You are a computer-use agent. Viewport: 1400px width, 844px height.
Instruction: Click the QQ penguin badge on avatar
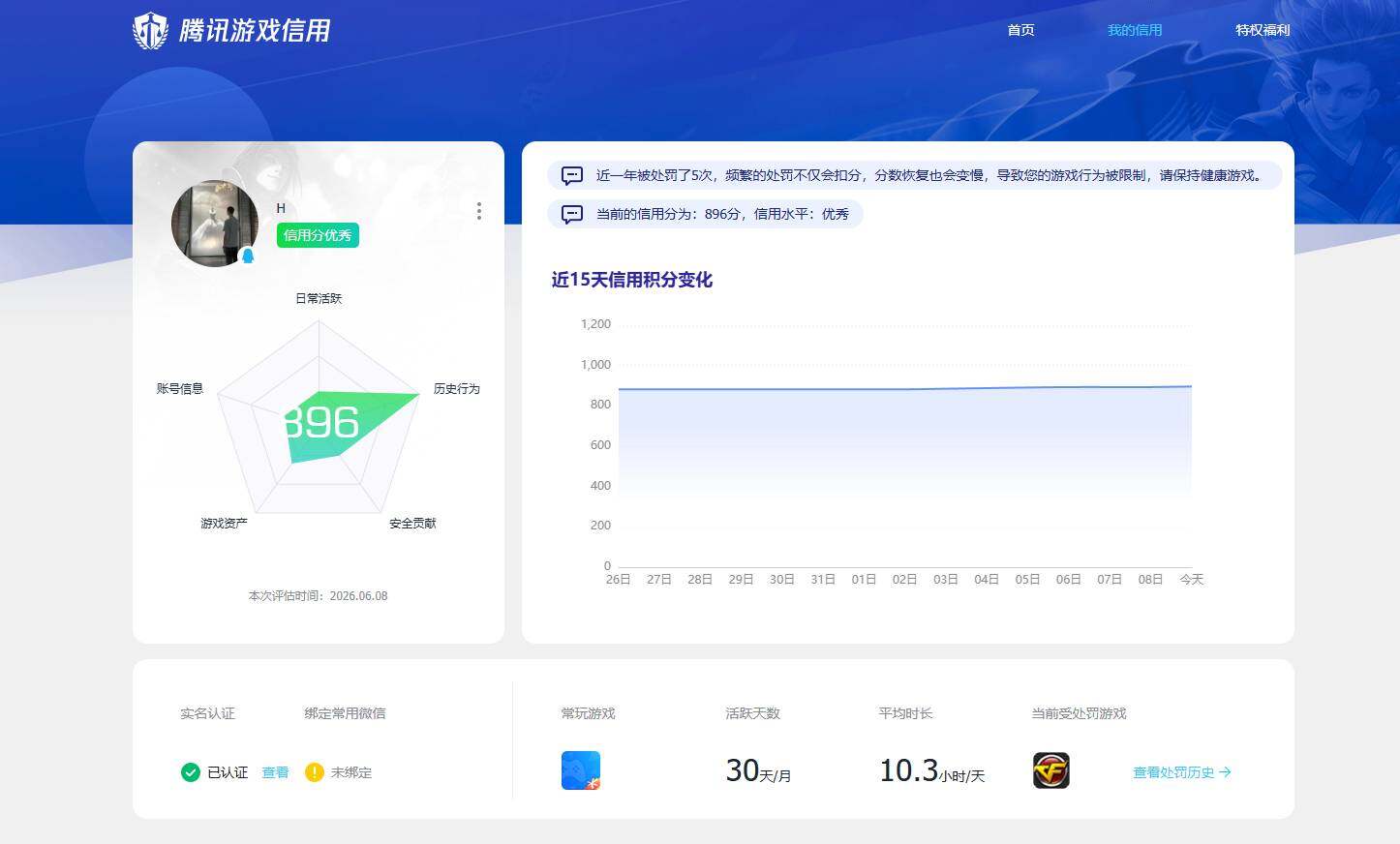(247, 256)
